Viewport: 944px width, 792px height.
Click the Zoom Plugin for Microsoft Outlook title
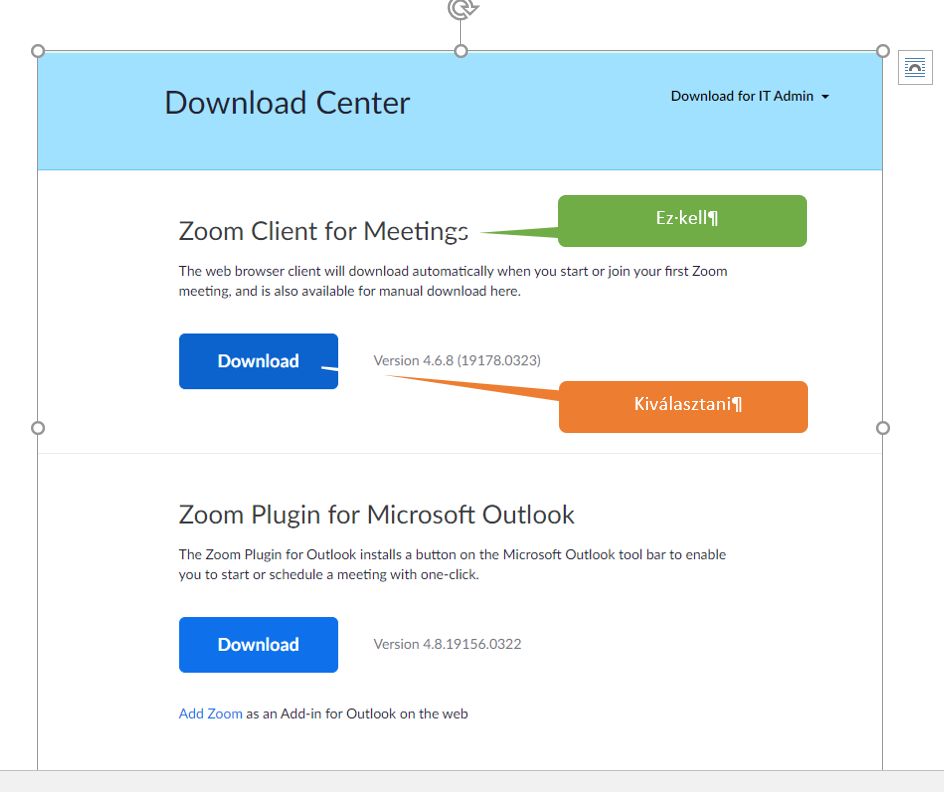[x=376, y=515]
